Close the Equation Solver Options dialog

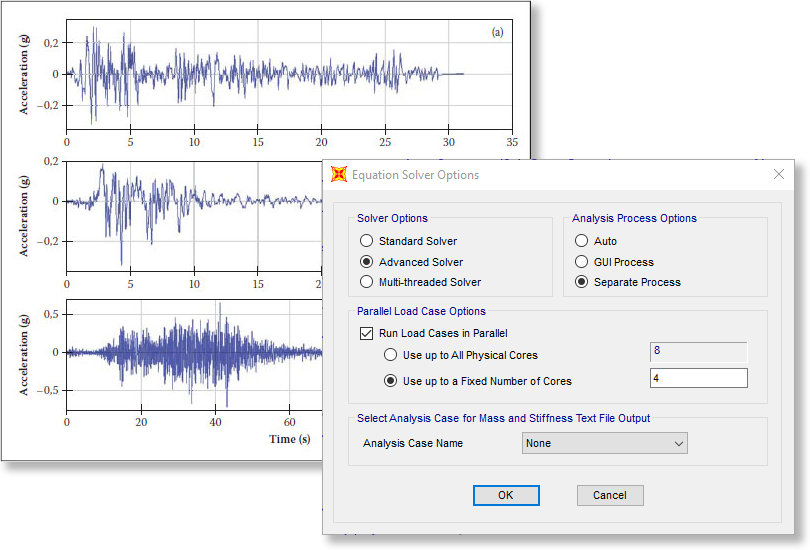(778, 175)
